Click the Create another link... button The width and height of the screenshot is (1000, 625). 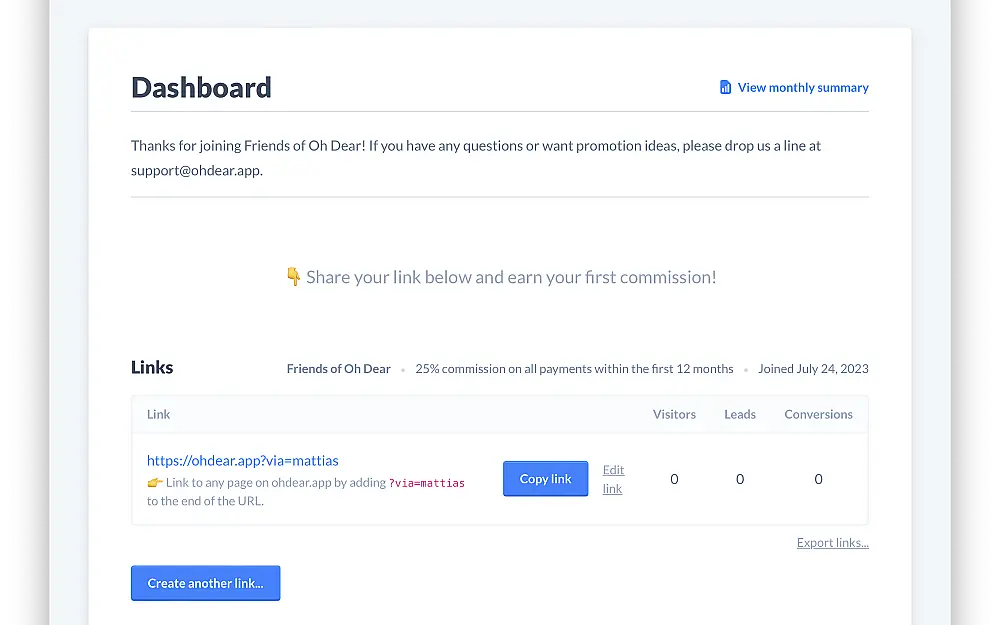click(x=205, y=583)
